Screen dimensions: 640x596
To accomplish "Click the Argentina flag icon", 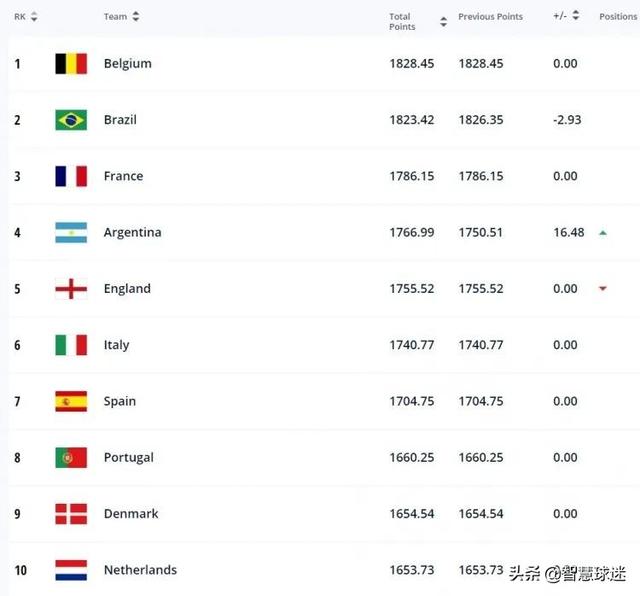I will click(71, 233).
